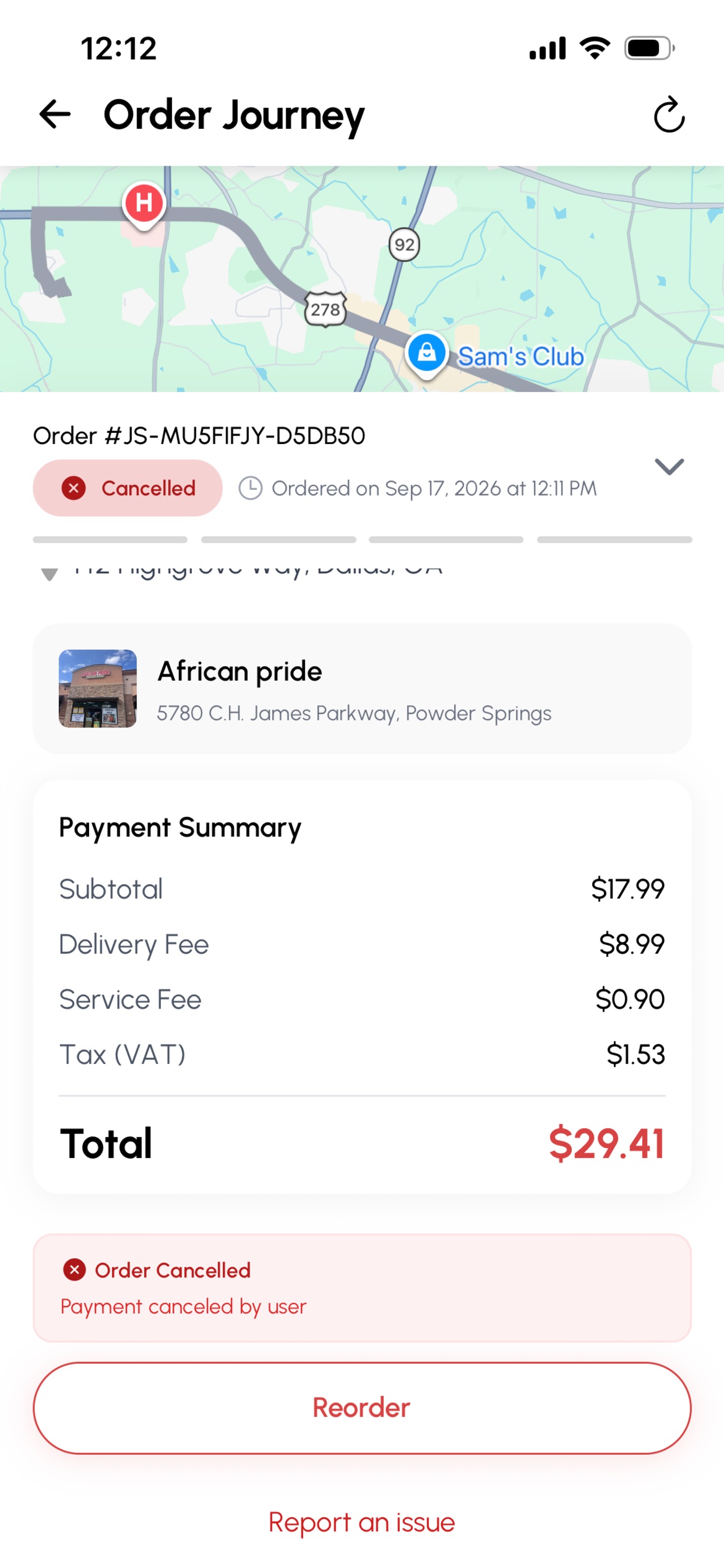
Task: Tap the gray triangle address marker
Action: click(50, 573)
